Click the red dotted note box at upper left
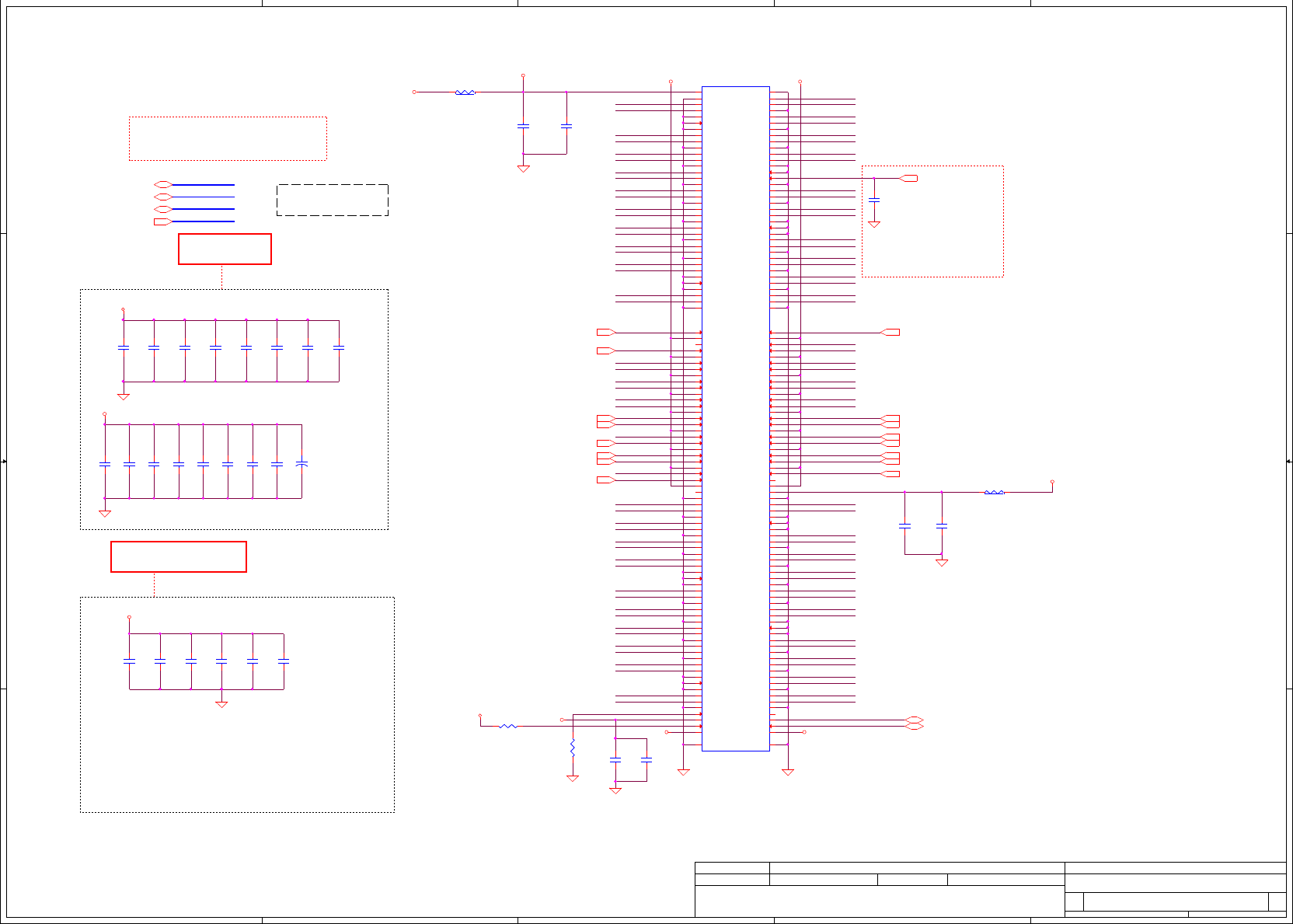This screenshot has width=1293, height=924. [x=228, y=138]
